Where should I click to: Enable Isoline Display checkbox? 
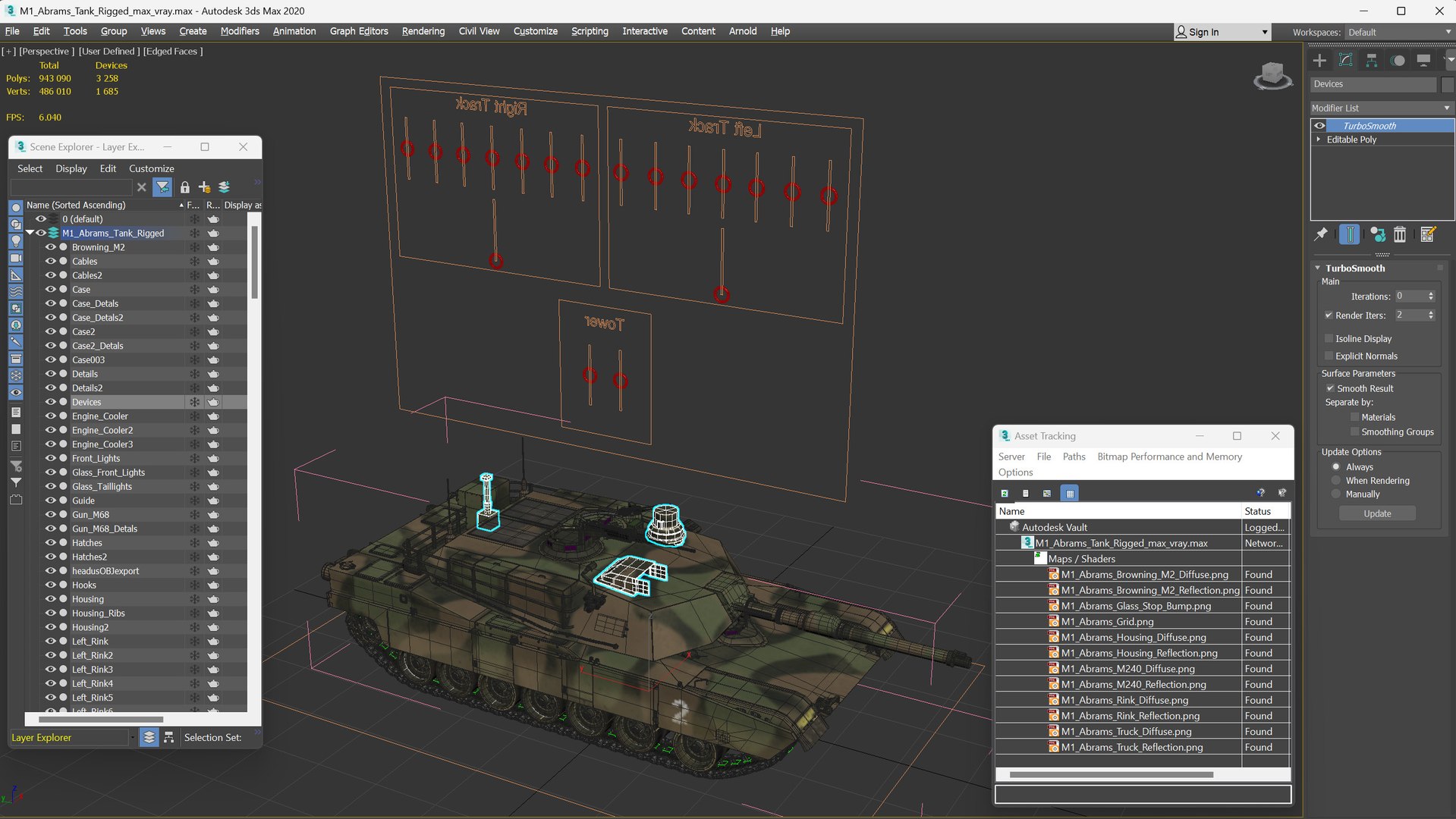tap(1329, 339)
